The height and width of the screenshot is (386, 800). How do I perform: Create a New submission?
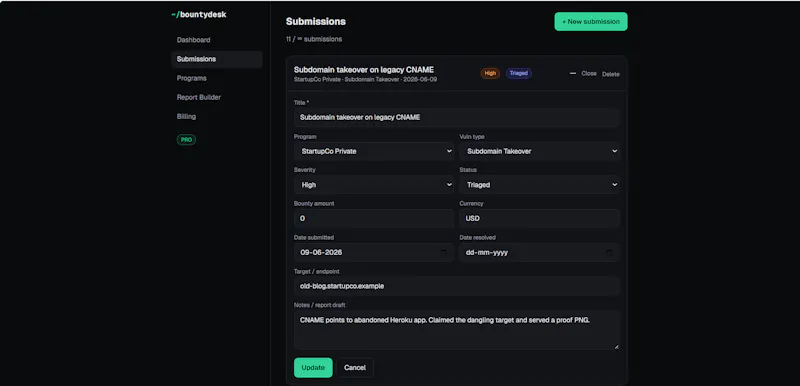591,21
